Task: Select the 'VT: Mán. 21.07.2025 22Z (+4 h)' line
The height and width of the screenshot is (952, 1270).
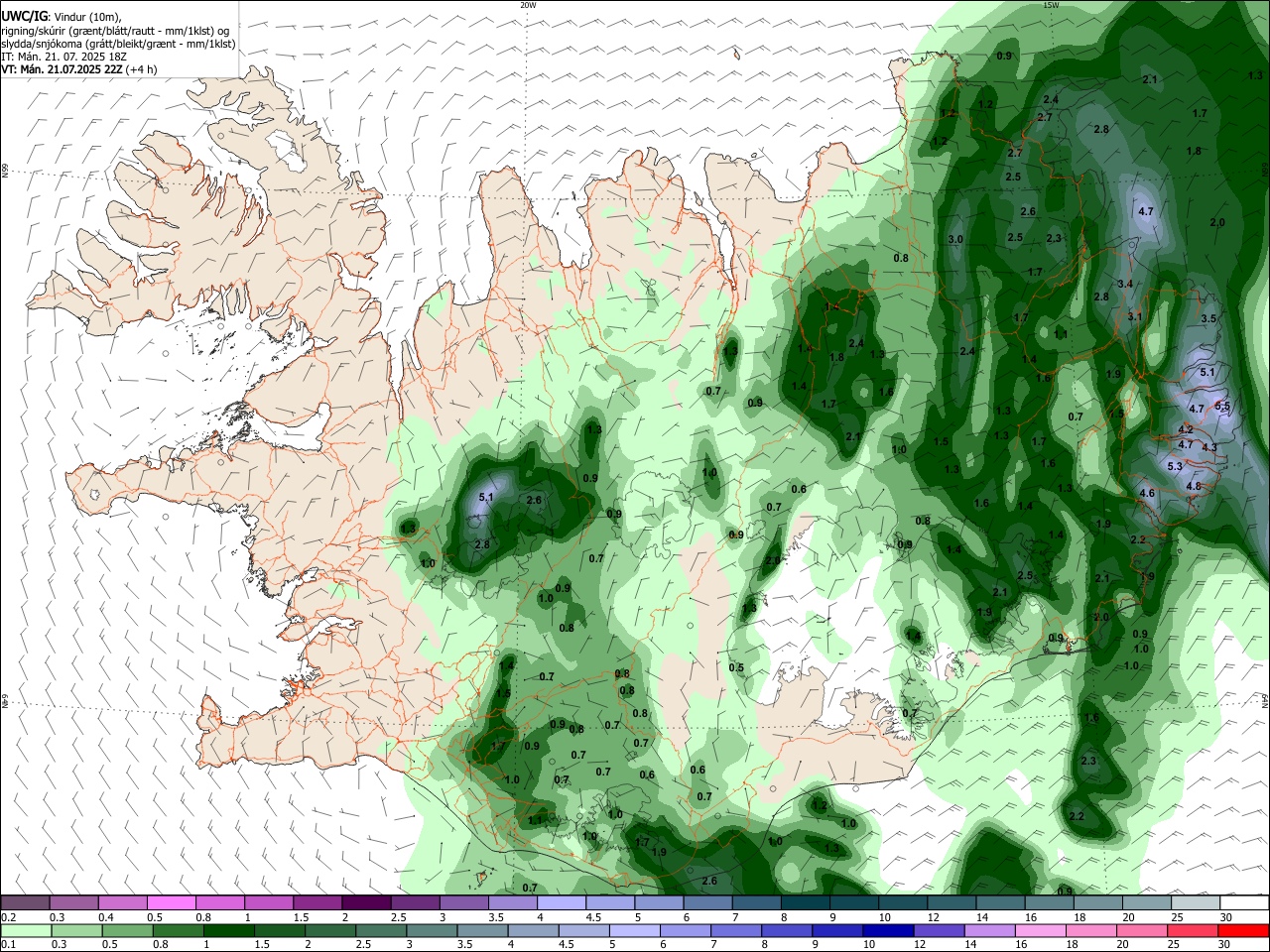Action: click(x=78, y=69)
